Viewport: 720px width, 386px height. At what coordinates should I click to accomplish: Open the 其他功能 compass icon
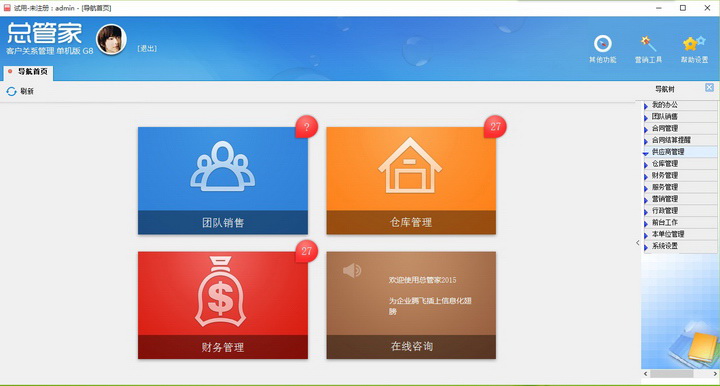[602, 44]
